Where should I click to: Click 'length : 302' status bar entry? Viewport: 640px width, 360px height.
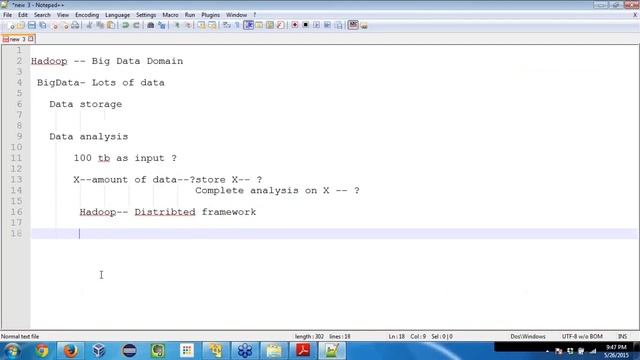coord(309,336)
